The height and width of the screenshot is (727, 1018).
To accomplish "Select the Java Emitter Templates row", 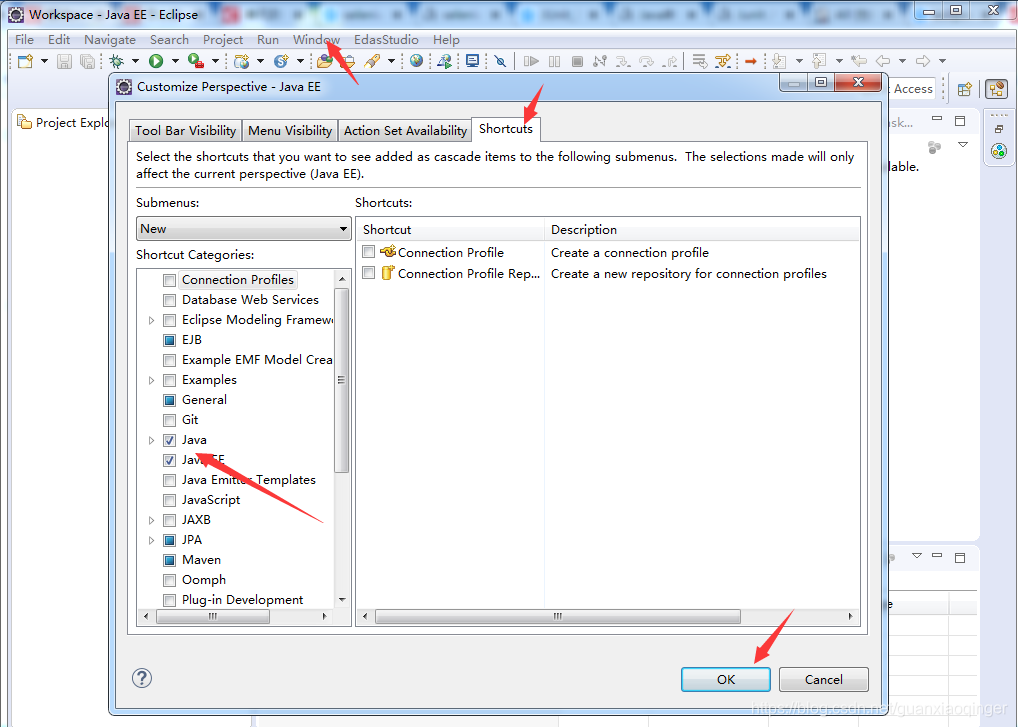I will [249, 480].
